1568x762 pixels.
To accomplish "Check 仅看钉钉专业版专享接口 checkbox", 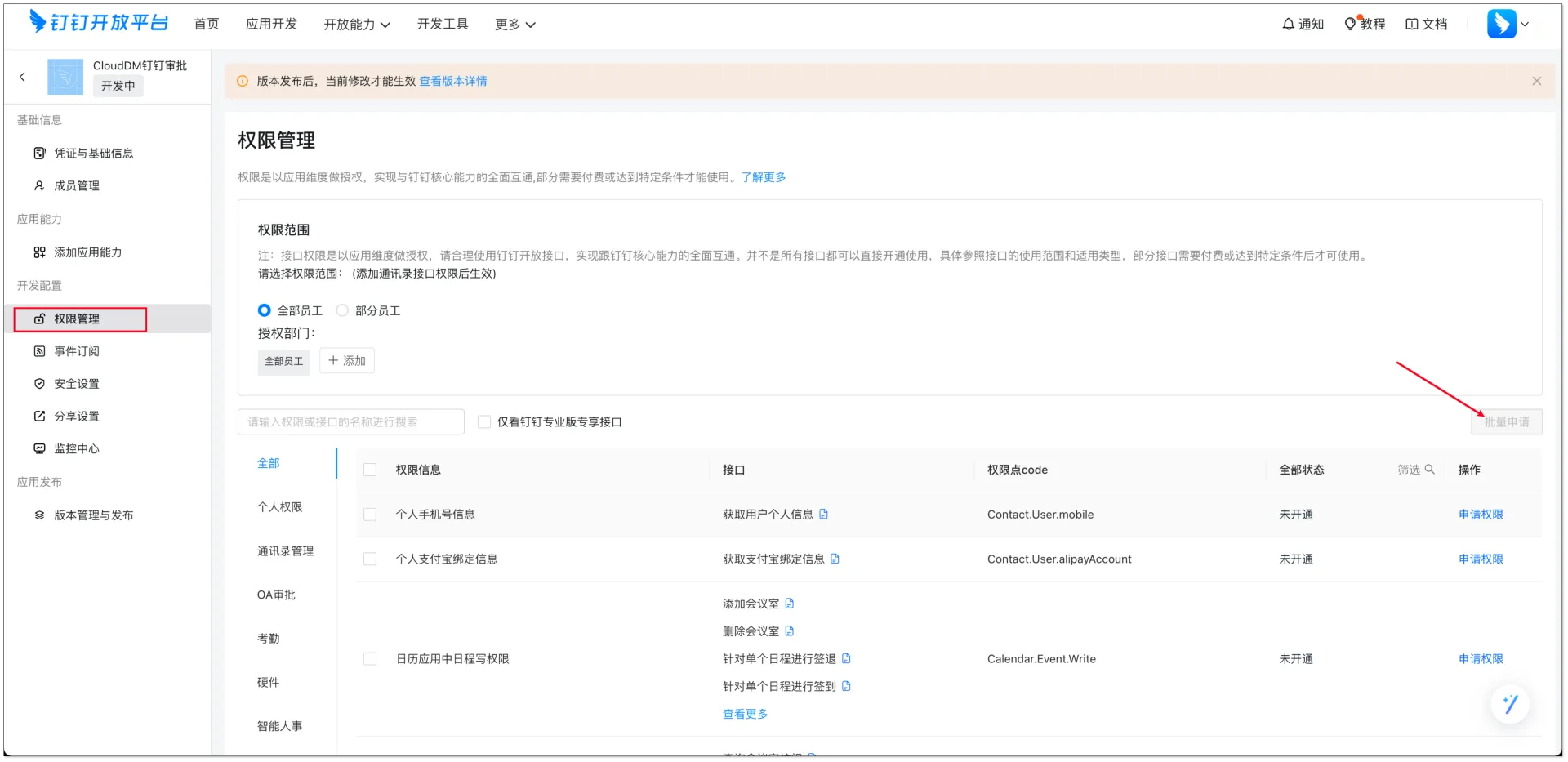I will coord(484,421).
